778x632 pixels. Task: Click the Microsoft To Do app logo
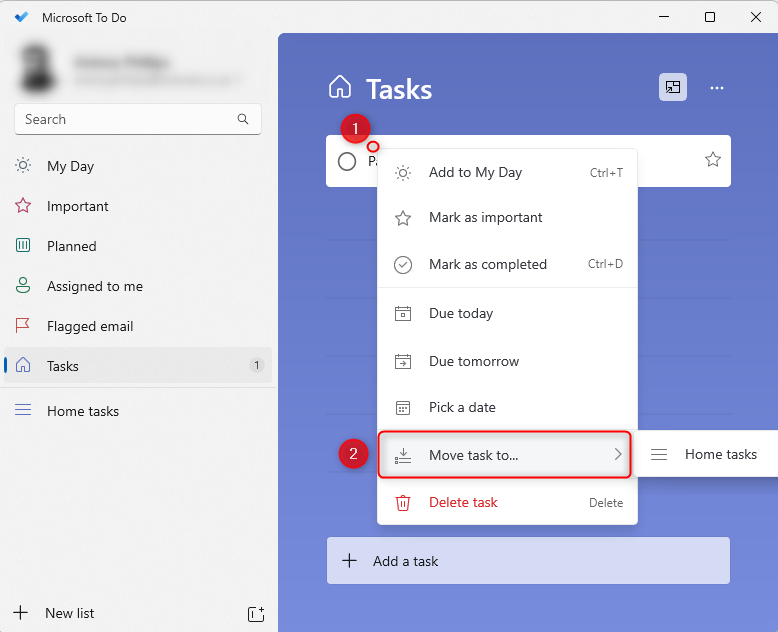22,17
